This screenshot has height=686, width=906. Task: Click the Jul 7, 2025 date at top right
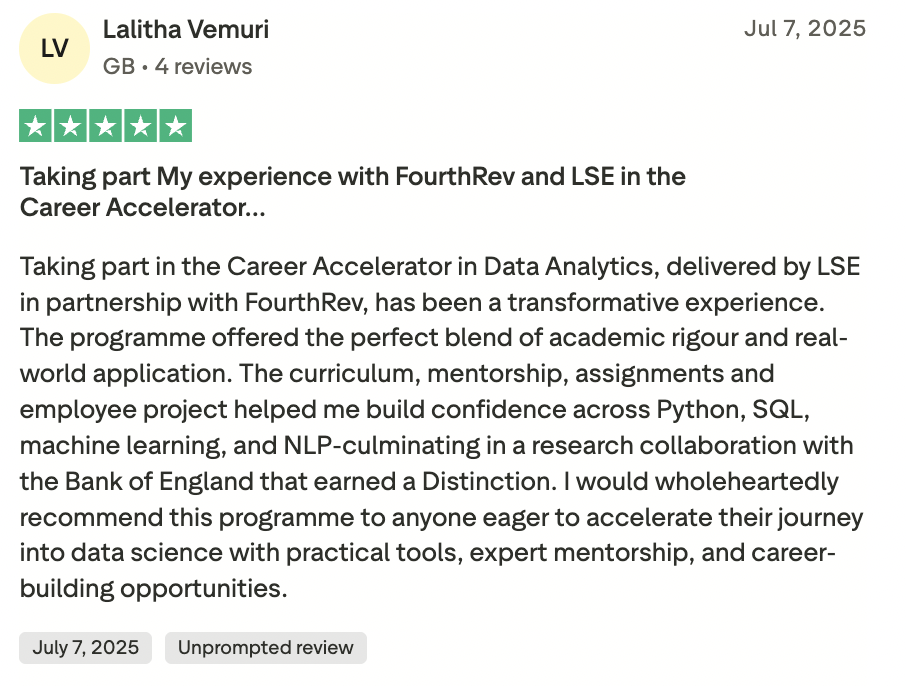804,28
